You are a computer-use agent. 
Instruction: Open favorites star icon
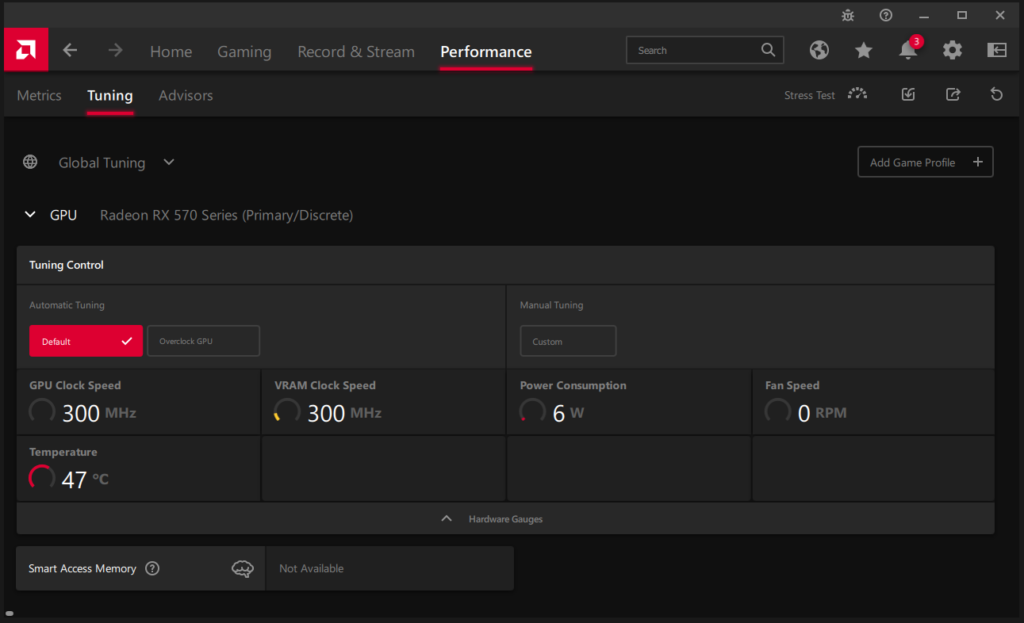click(x=863, y=50)
